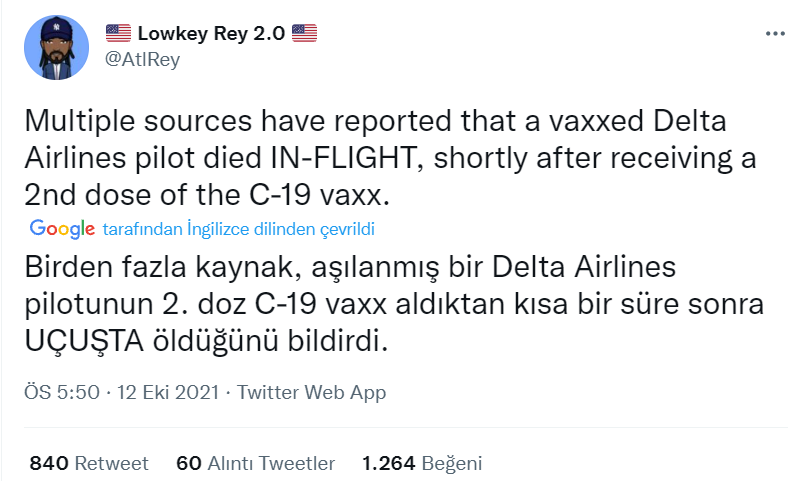Open the 1.264 Beğeni likes list
The height and width of the screenshot is (481, 802).
pyautogui.click(x=421, y=463)
